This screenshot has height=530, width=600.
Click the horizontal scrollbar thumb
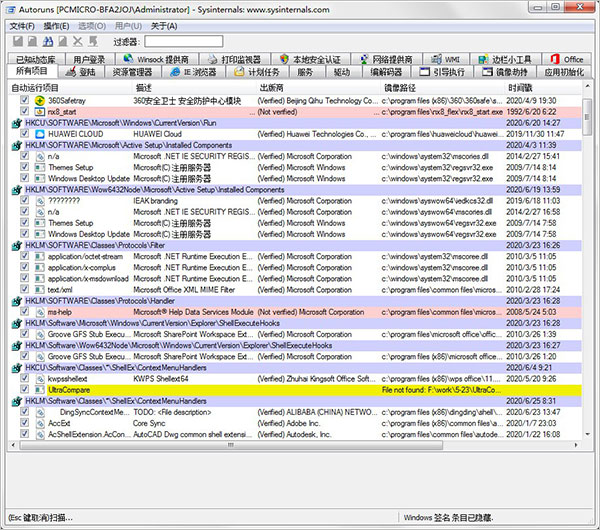(231, 445)
